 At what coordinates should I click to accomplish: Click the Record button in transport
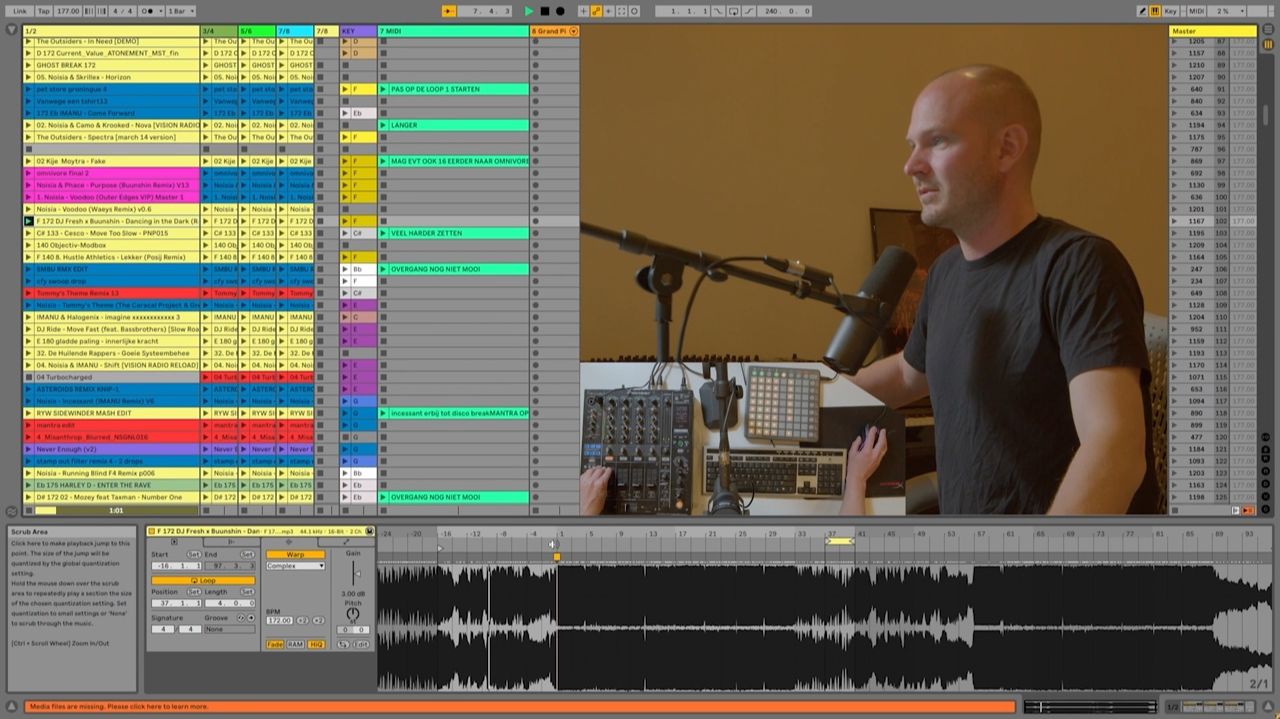[560, 11]
